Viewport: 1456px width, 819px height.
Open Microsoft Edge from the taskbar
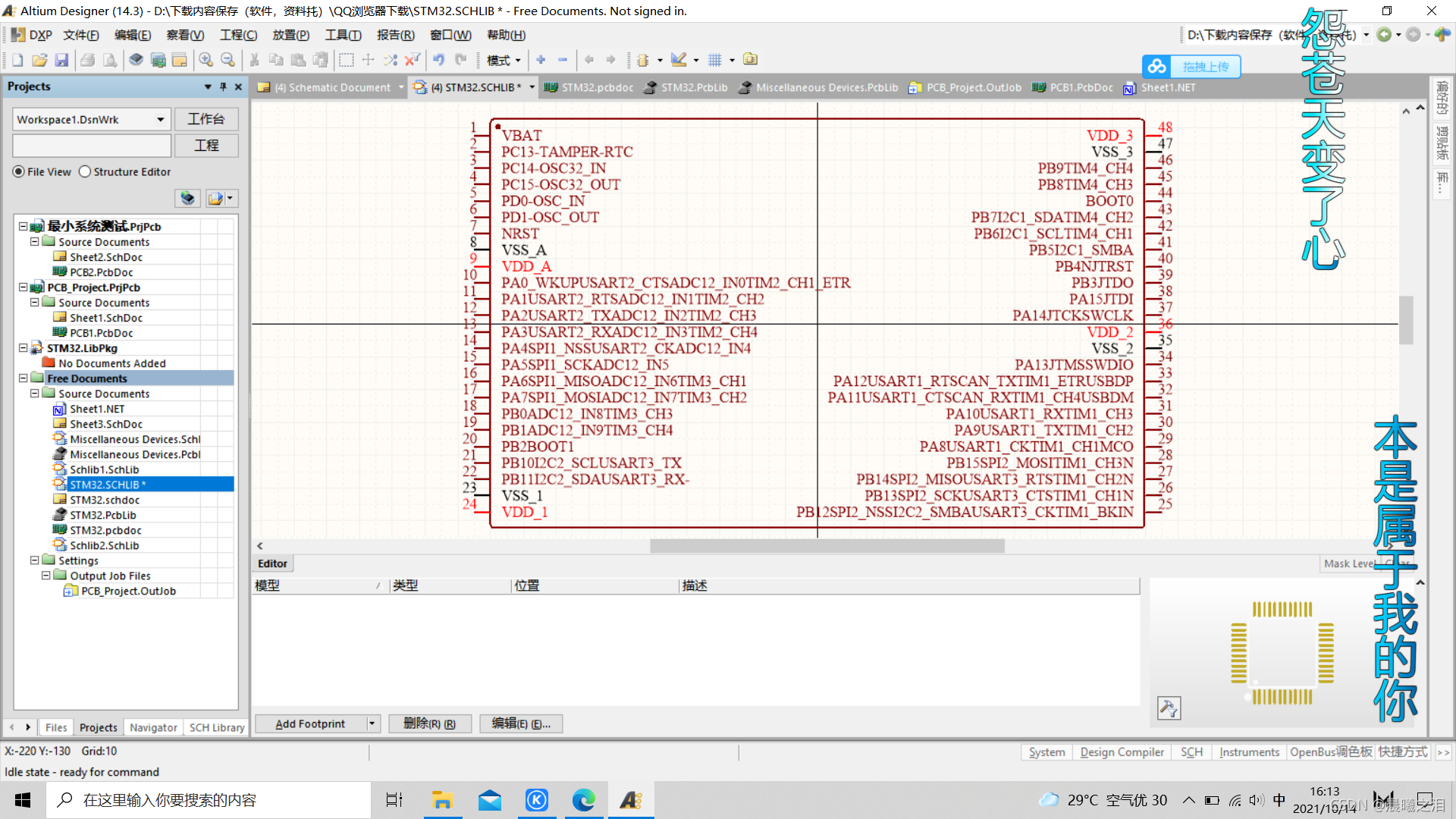(x=583, y=800)
